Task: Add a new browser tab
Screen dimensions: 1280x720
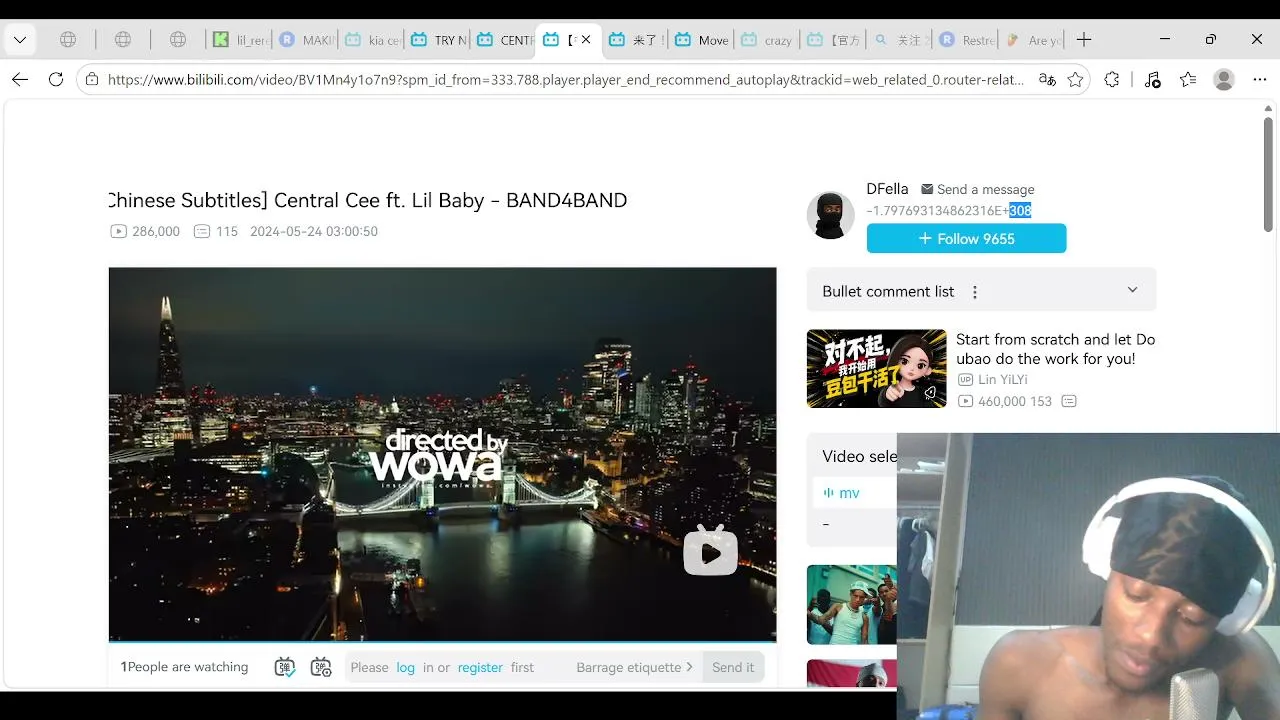Action: pyautogui.click(x=1084, y=40)
